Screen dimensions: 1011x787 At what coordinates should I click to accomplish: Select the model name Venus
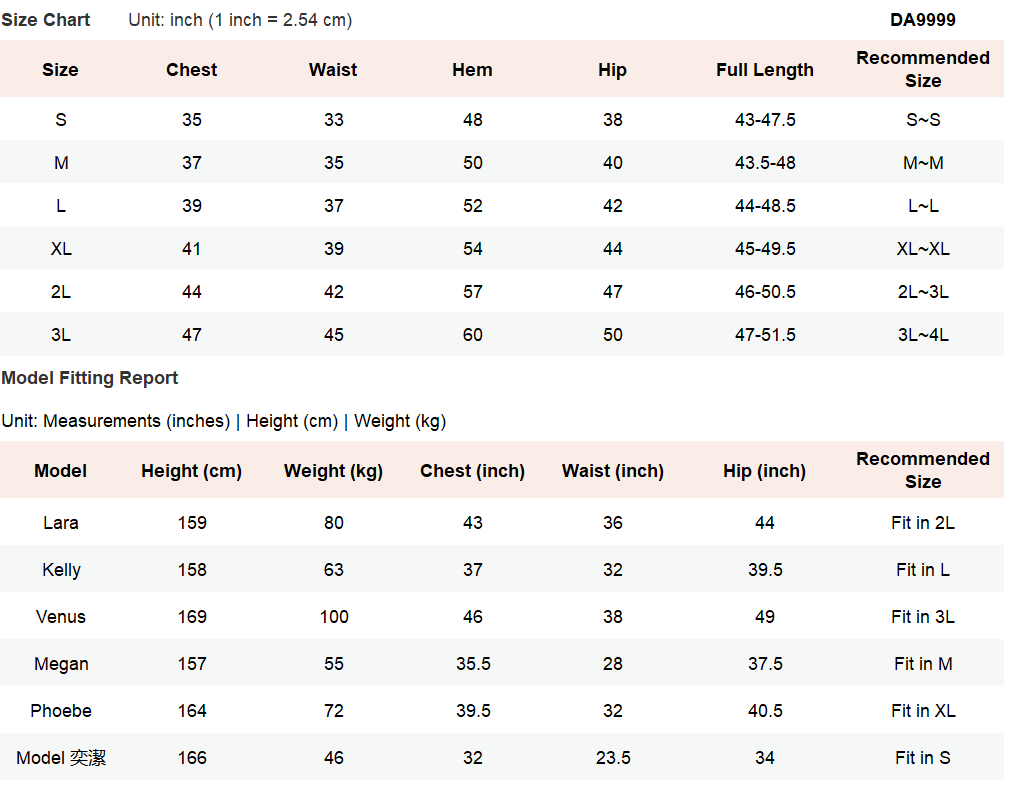click(61, 617)
